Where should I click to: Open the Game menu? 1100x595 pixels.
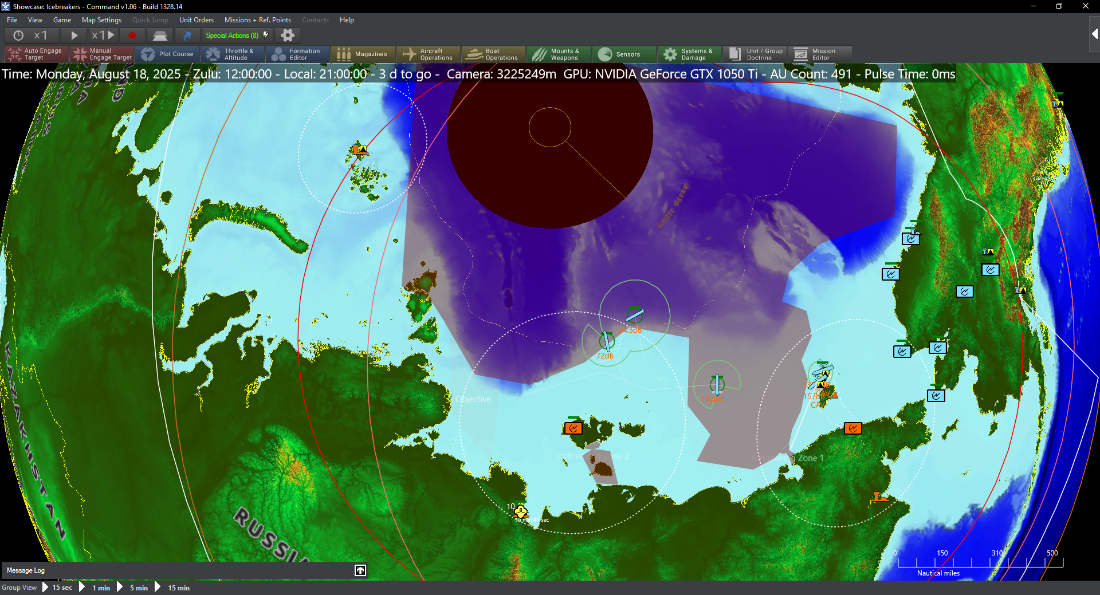click(62, 20)
